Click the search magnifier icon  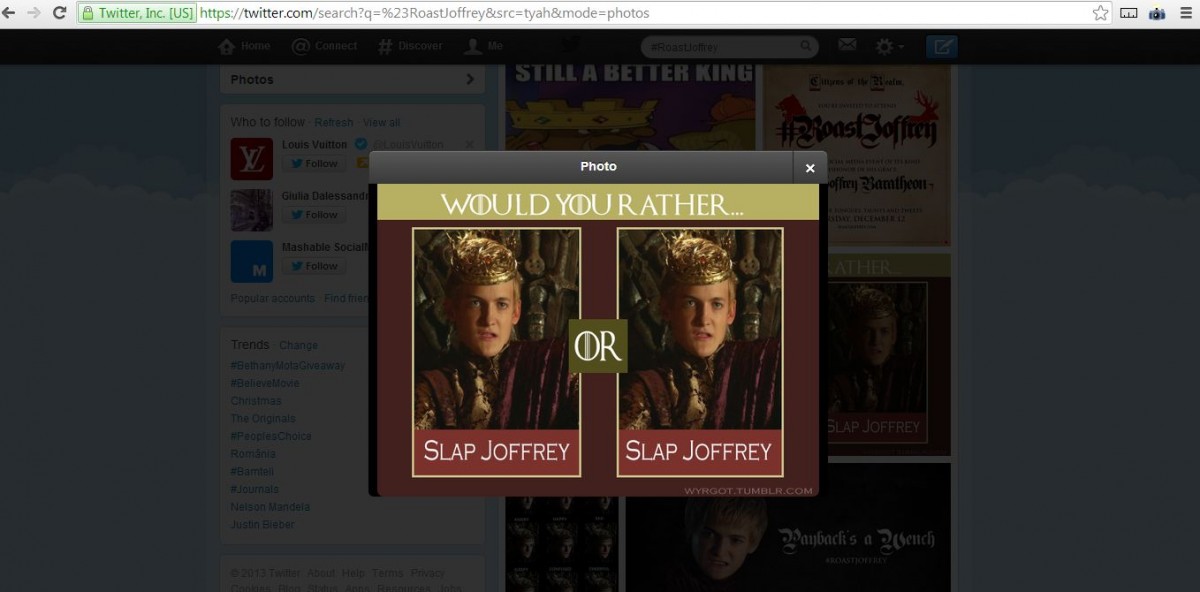[x=806, y=46]
